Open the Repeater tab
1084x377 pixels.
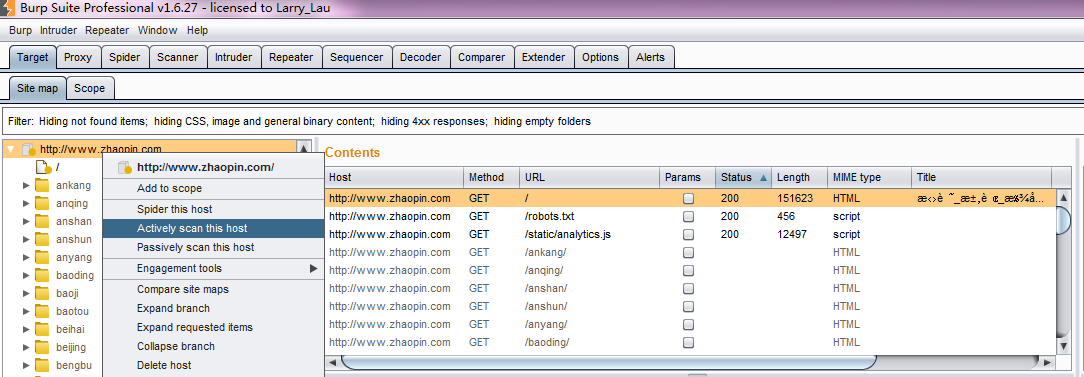point(291,57)
